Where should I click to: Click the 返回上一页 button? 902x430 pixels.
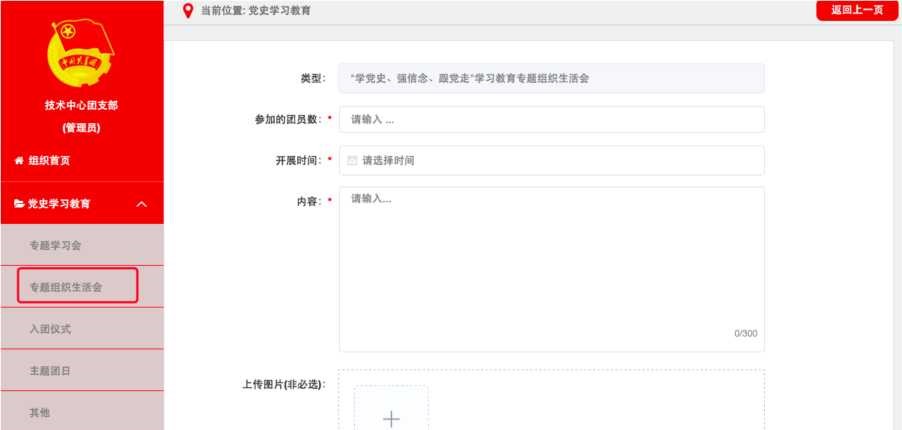click(x=856, y=10)
